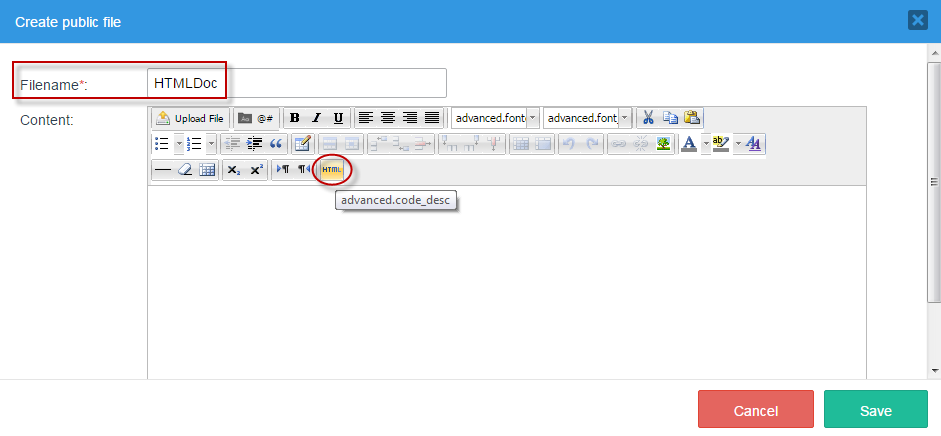Viewport: 941px width, 436px height.
Task: Click the Upload File button
Action: (x=190, y=118)
